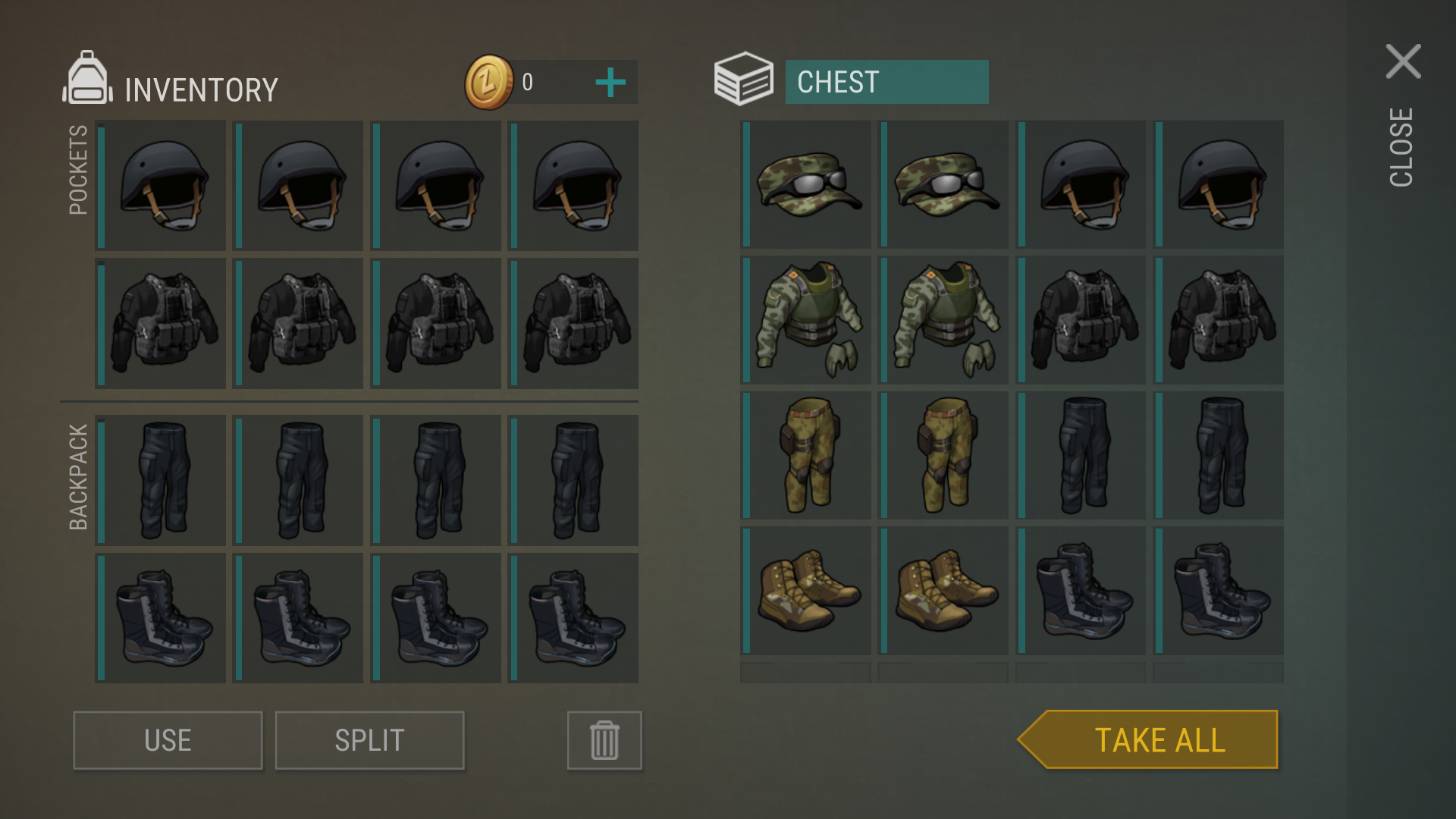
Task: Delete item using the trash can icon
Action: coord(604,740)
